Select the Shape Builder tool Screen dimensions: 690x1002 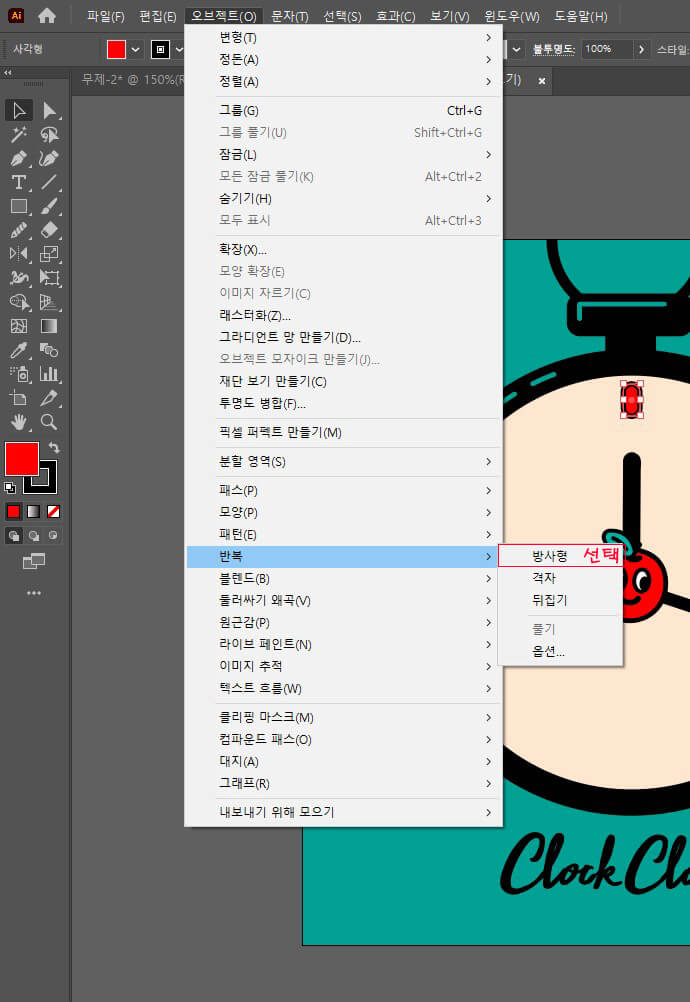tap(19, 302)
